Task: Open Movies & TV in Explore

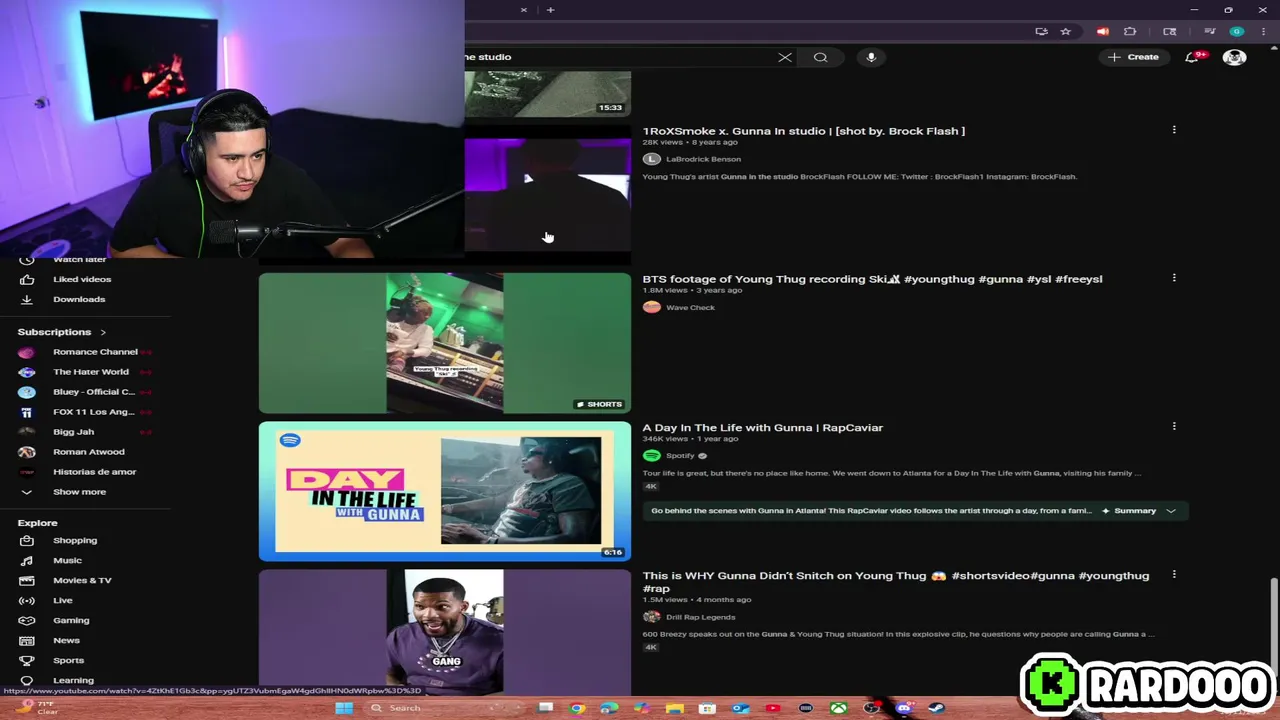Action: coord(82,581)
